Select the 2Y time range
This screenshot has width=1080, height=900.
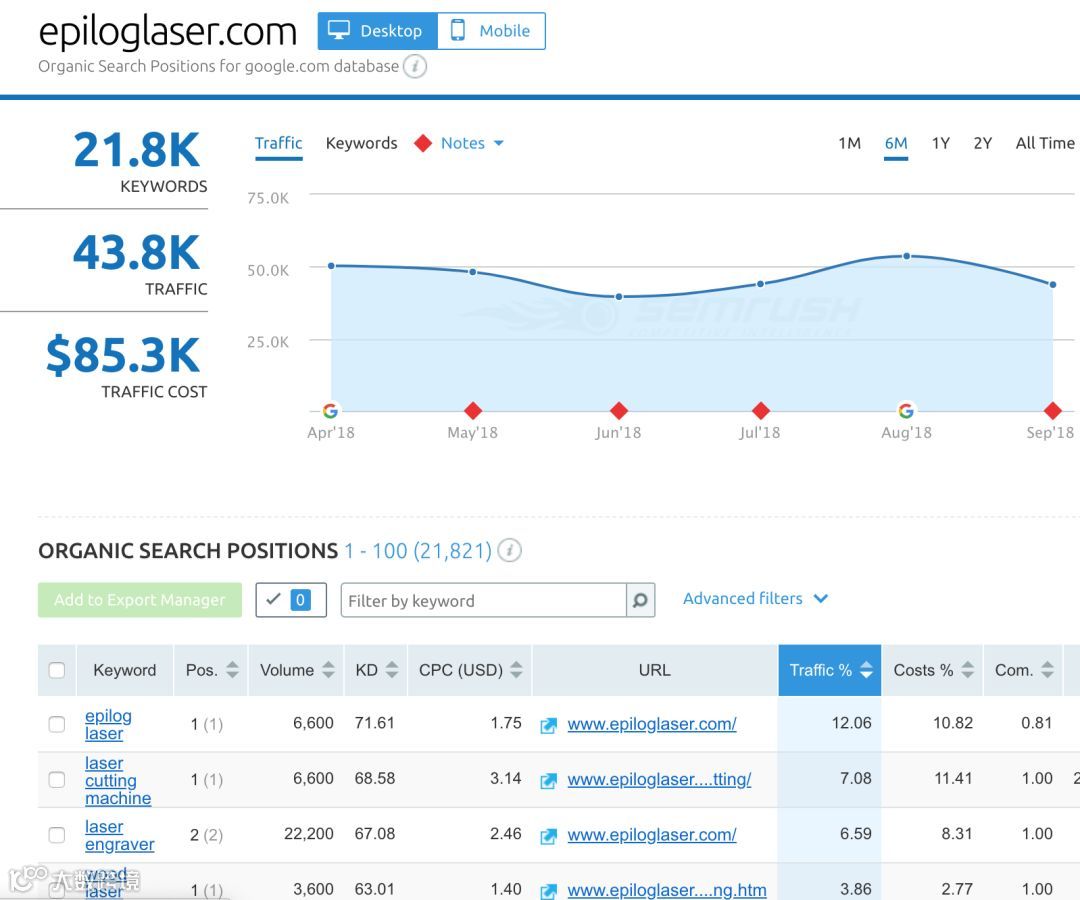pos(982,143)
